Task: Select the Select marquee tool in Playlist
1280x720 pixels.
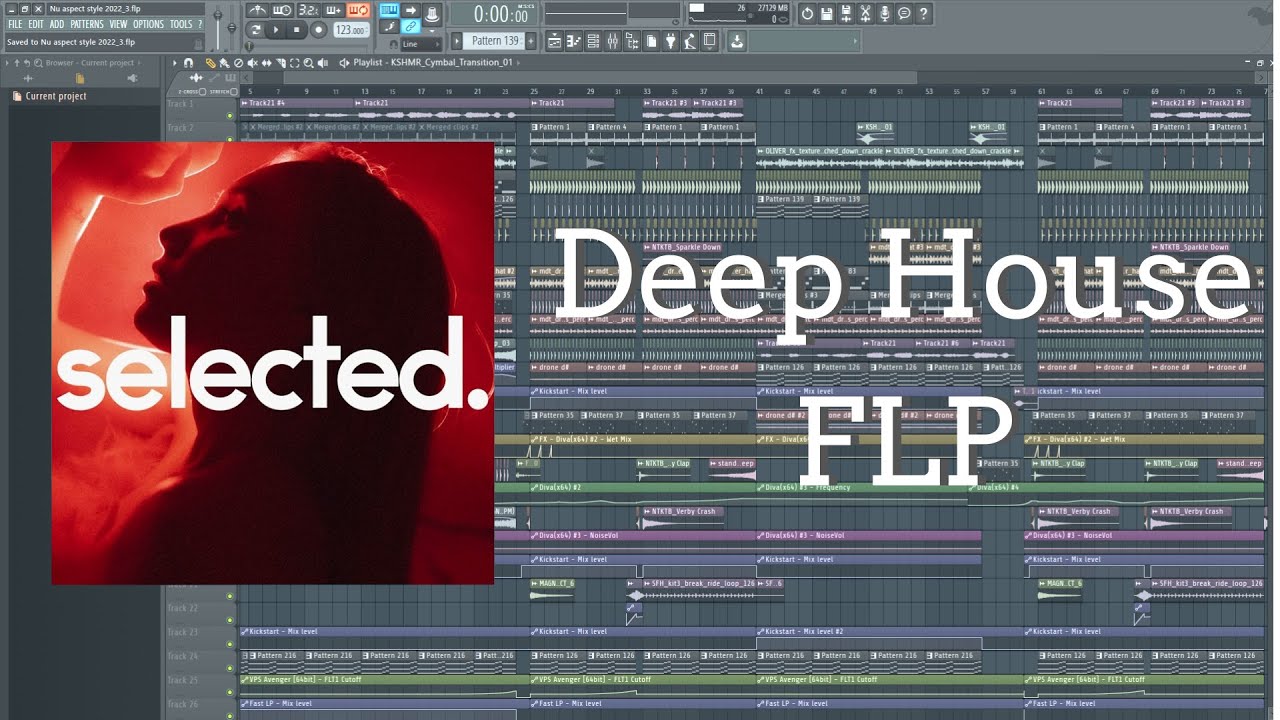Action: click(x=294, y=63)
